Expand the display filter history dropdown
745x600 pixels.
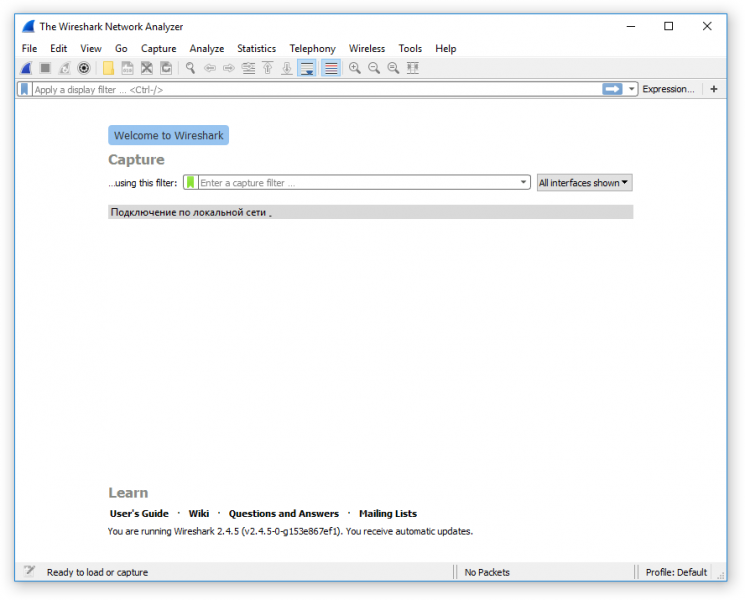[631, 89]
